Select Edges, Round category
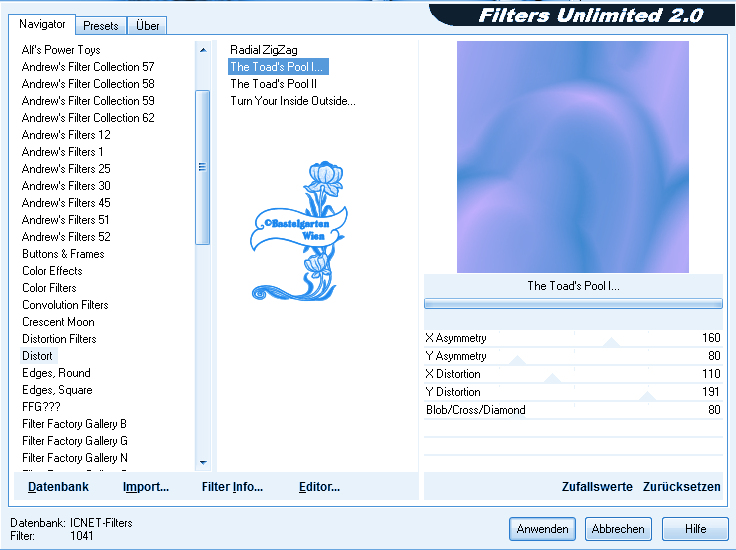The image size is (736, 550). pyautogui.click(x=56, y=373)
